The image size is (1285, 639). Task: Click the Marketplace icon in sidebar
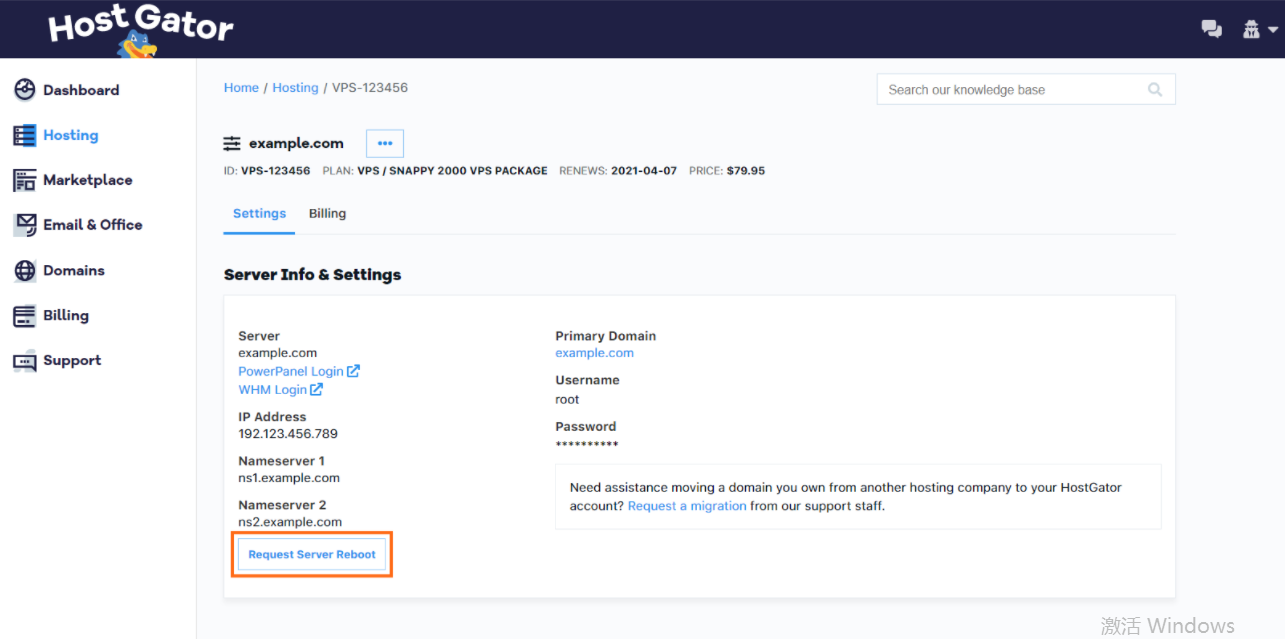coord(24,180)
